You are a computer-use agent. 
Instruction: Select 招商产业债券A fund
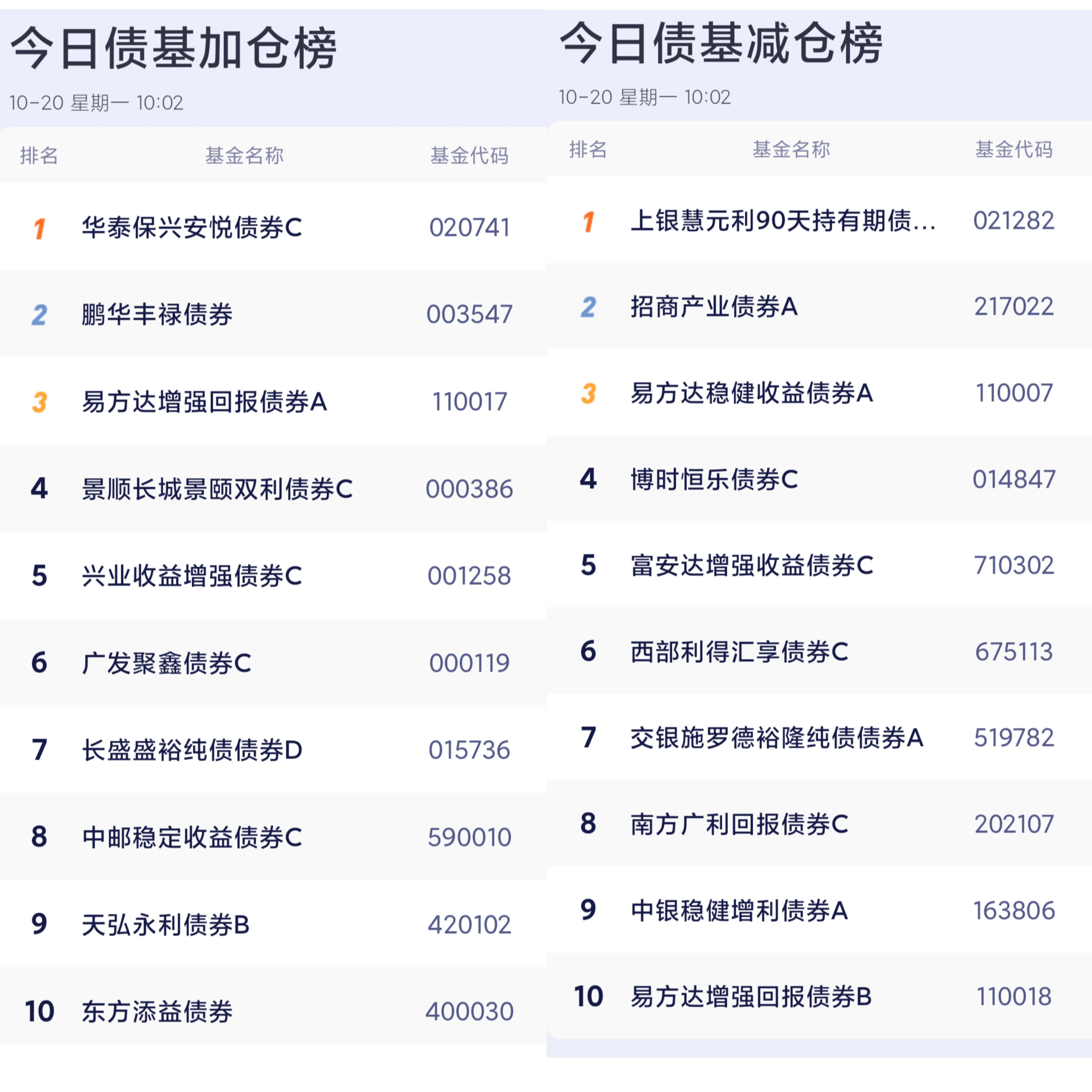(714, 307)
